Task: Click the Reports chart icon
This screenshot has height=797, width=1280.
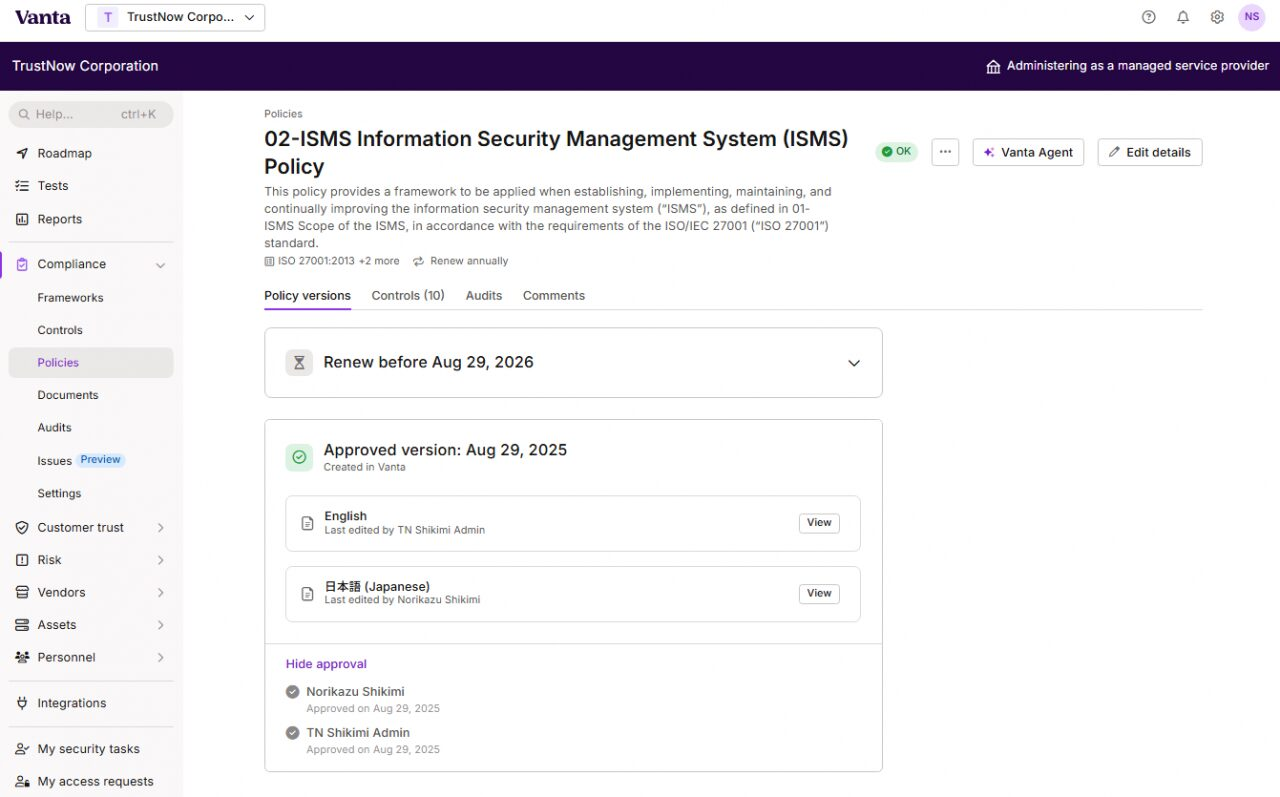Action: [22, 219]
